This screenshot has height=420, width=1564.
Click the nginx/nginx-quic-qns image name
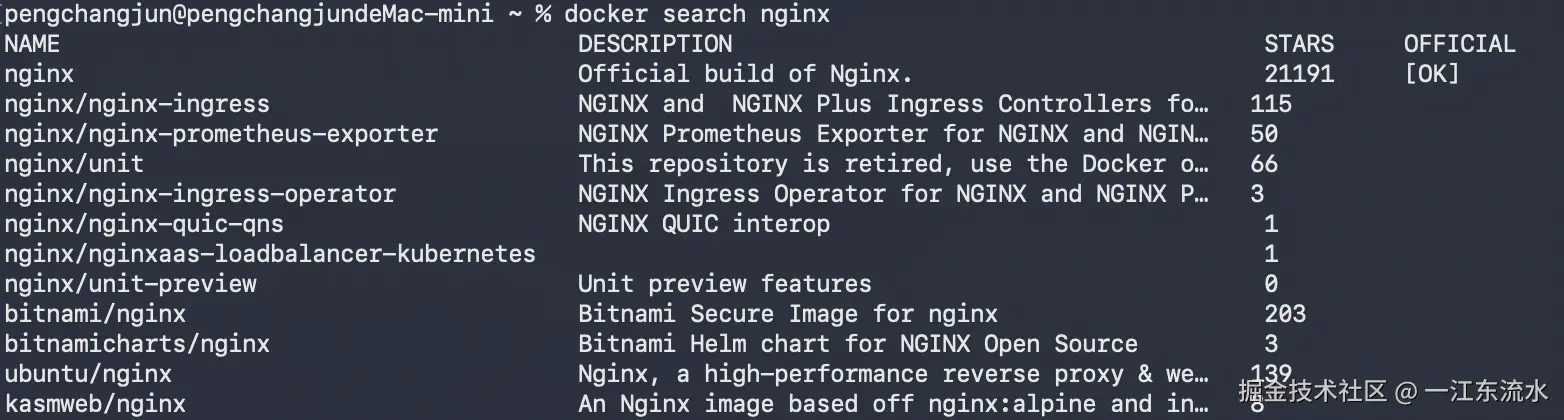pyautogui.click(x=144, y=224)
